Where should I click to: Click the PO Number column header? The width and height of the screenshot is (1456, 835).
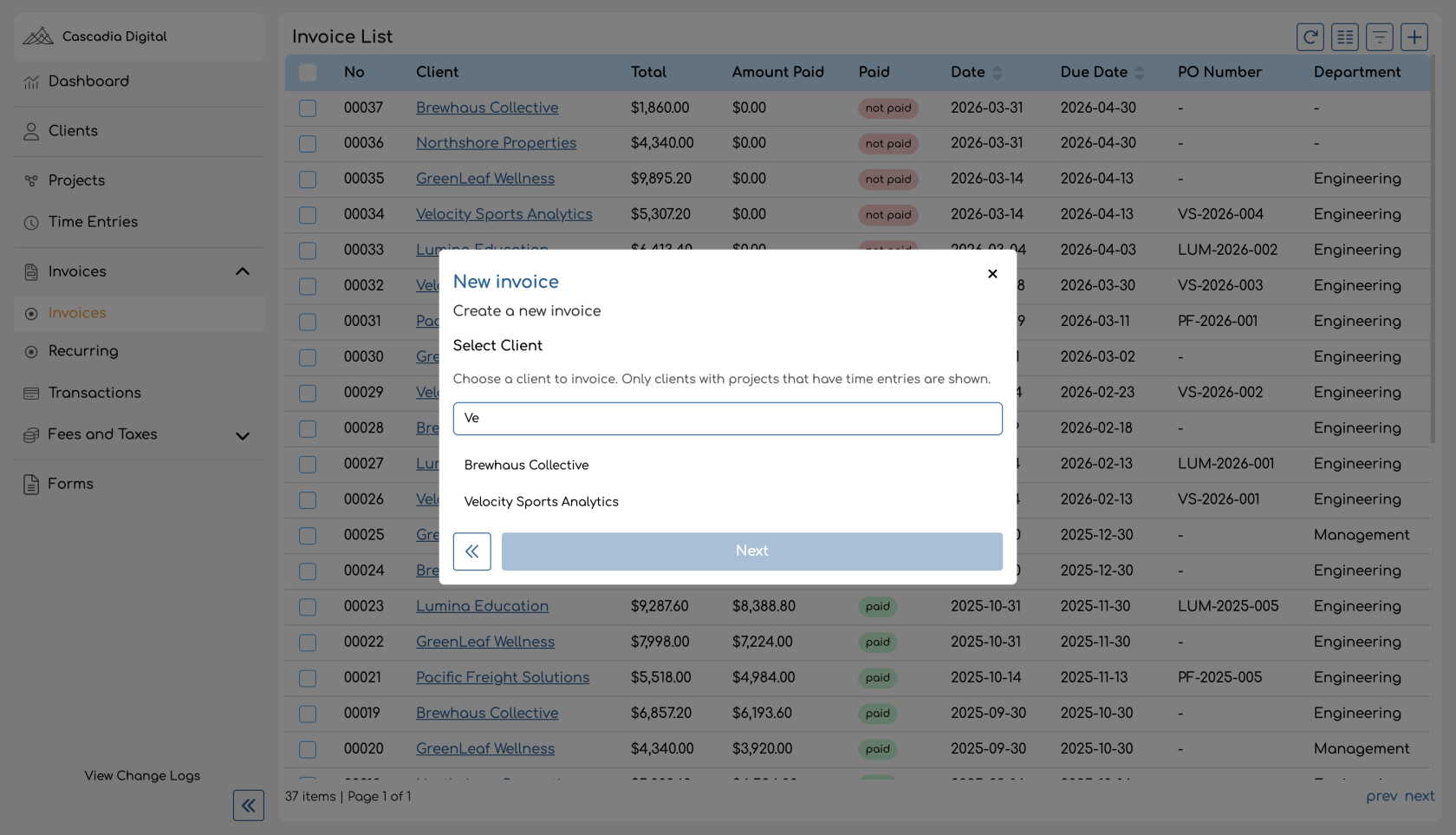tap(1219, 72)
